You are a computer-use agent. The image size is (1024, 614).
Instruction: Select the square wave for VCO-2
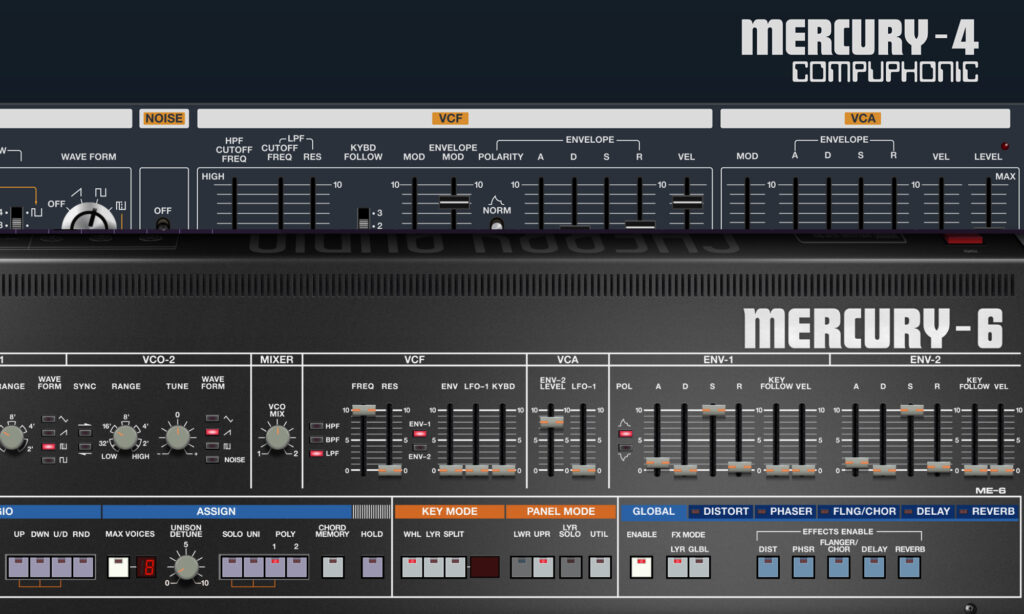click(x=212, y=445)
